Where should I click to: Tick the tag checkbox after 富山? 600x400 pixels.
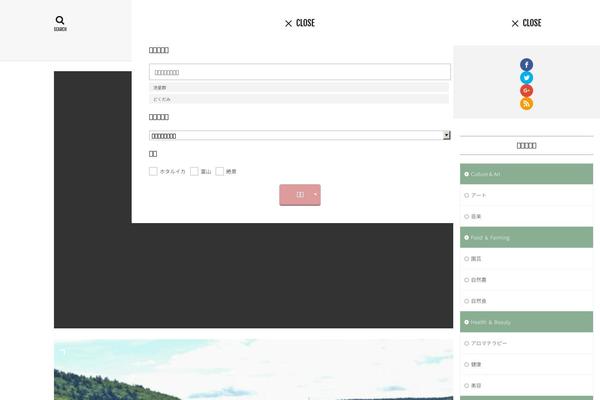coord(220,171)
